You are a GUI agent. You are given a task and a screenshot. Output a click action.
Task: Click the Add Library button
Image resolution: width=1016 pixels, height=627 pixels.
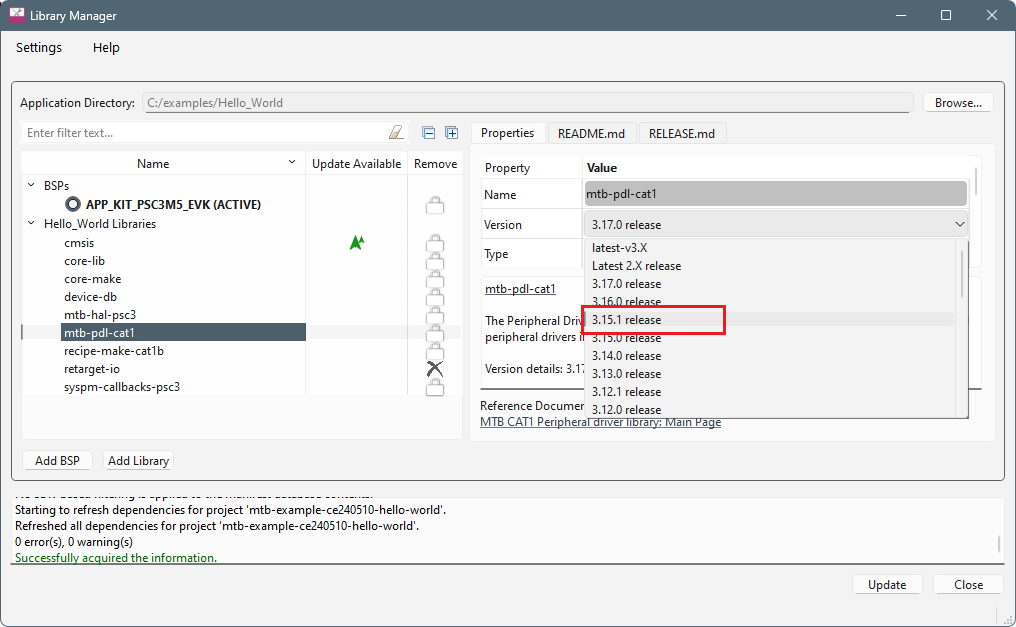pyautogui.click(x=139, y=461)
